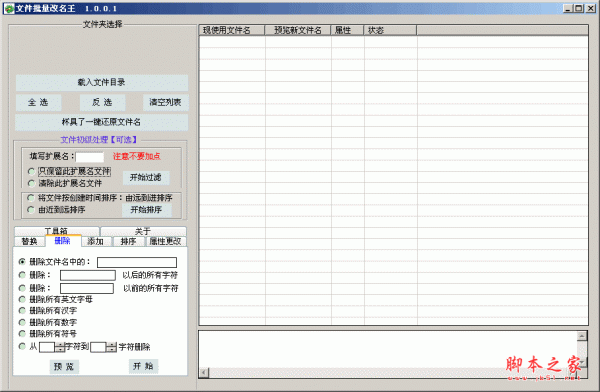Click the log box scroll-up arrow
Image resolution: width=600 pixels, height=392 pixels.
click(x=582, y=336)
